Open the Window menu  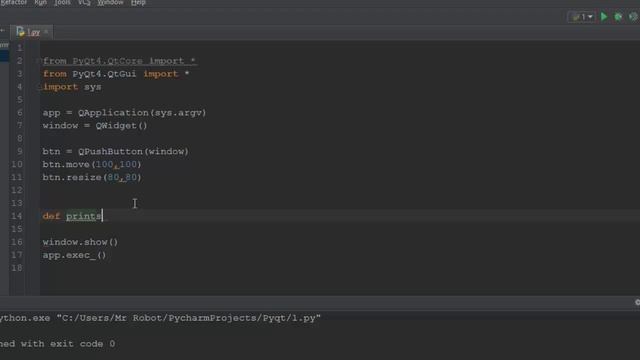[110, 2]
